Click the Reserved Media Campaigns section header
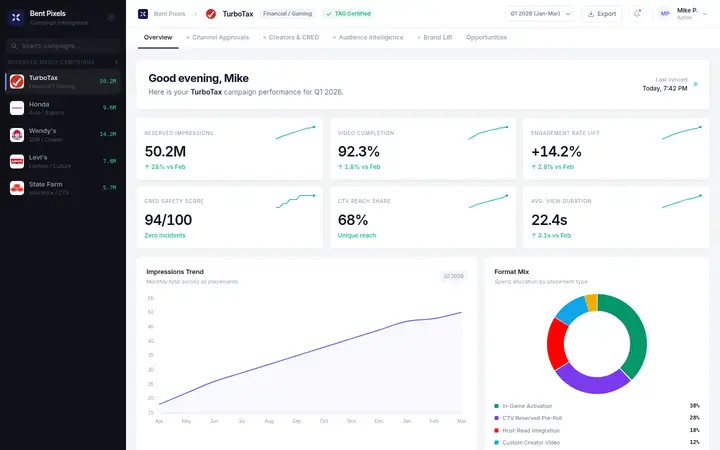This screenshot has width=720, height=450. pyautogui.click(x=51, y=62)
